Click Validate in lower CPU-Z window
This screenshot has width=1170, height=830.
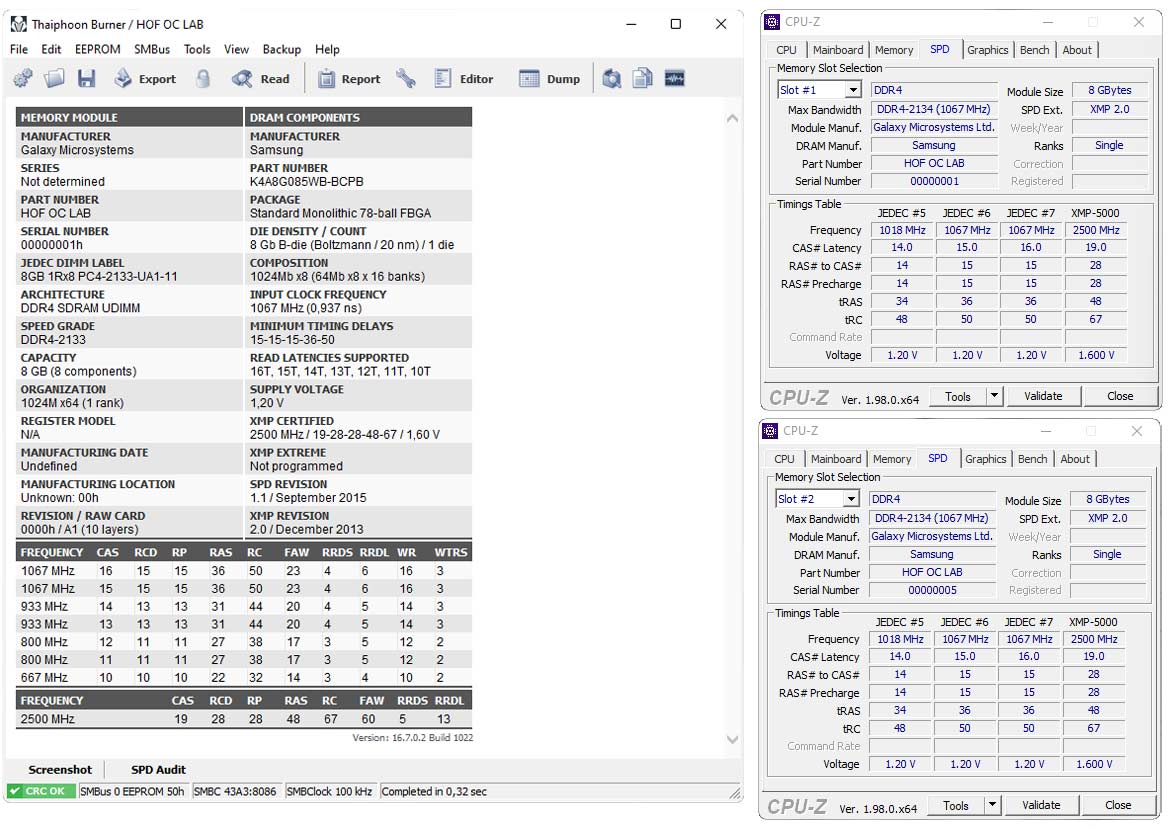(x=1041, y=805)
